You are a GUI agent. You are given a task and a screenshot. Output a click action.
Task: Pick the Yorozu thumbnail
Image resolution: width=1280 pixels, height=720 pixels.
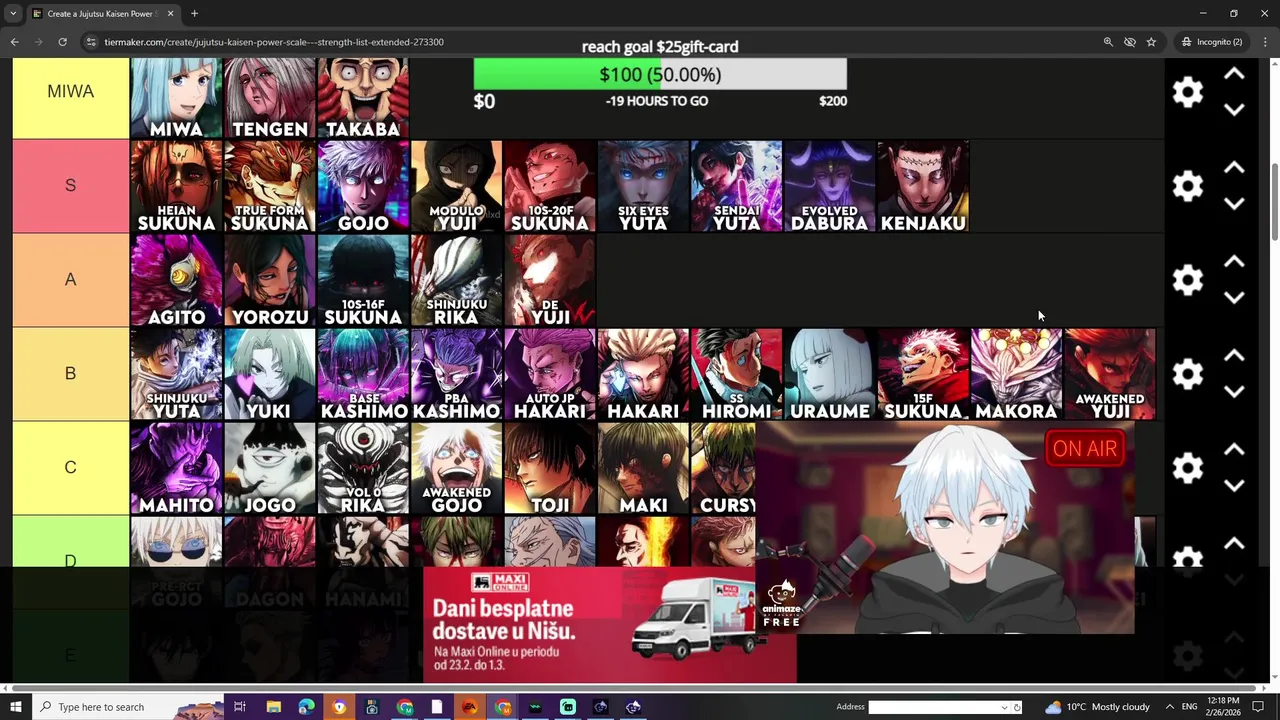tap(270, 280)
